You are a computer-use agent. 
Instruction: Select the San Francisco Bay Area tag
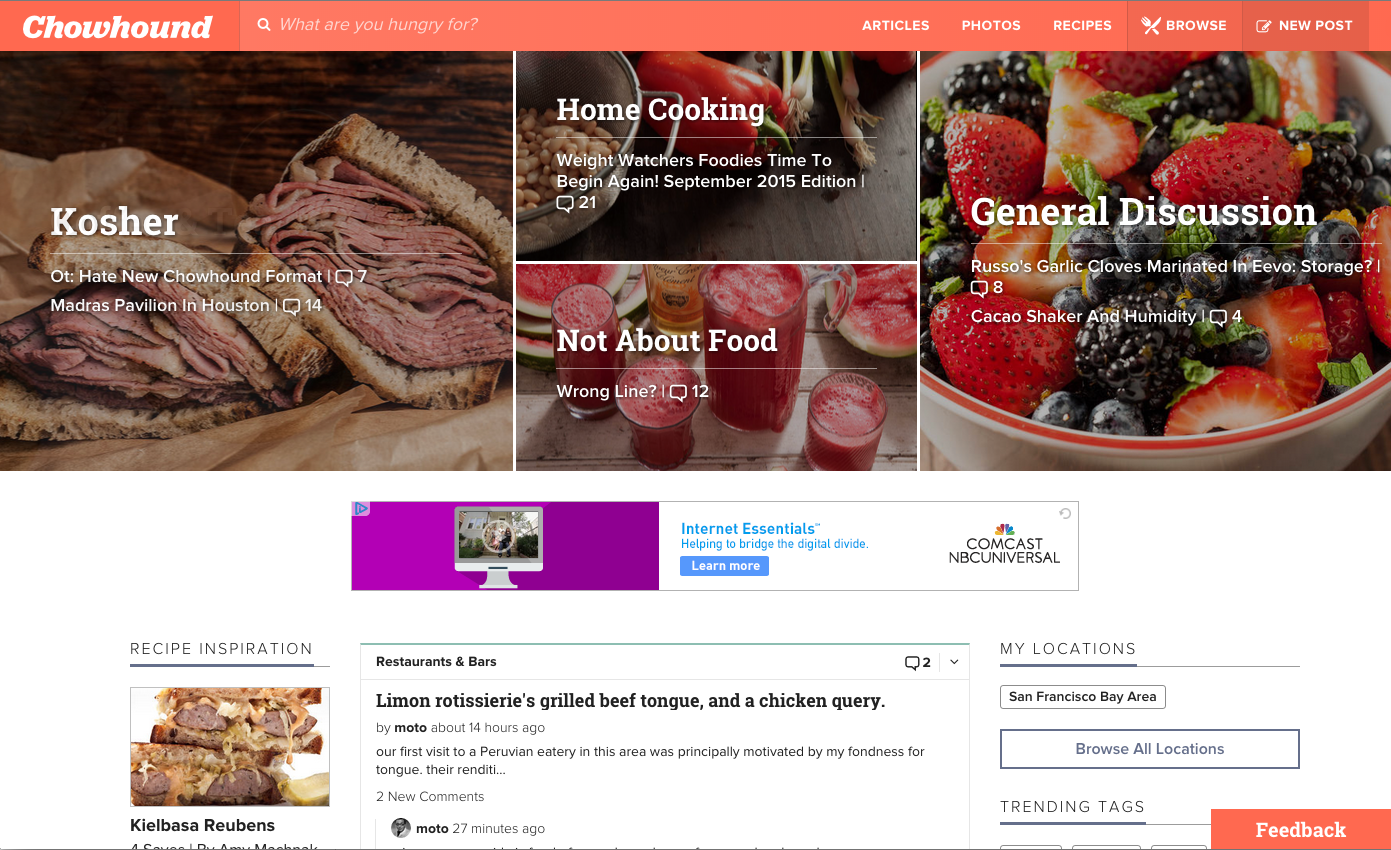point(1083,697)
